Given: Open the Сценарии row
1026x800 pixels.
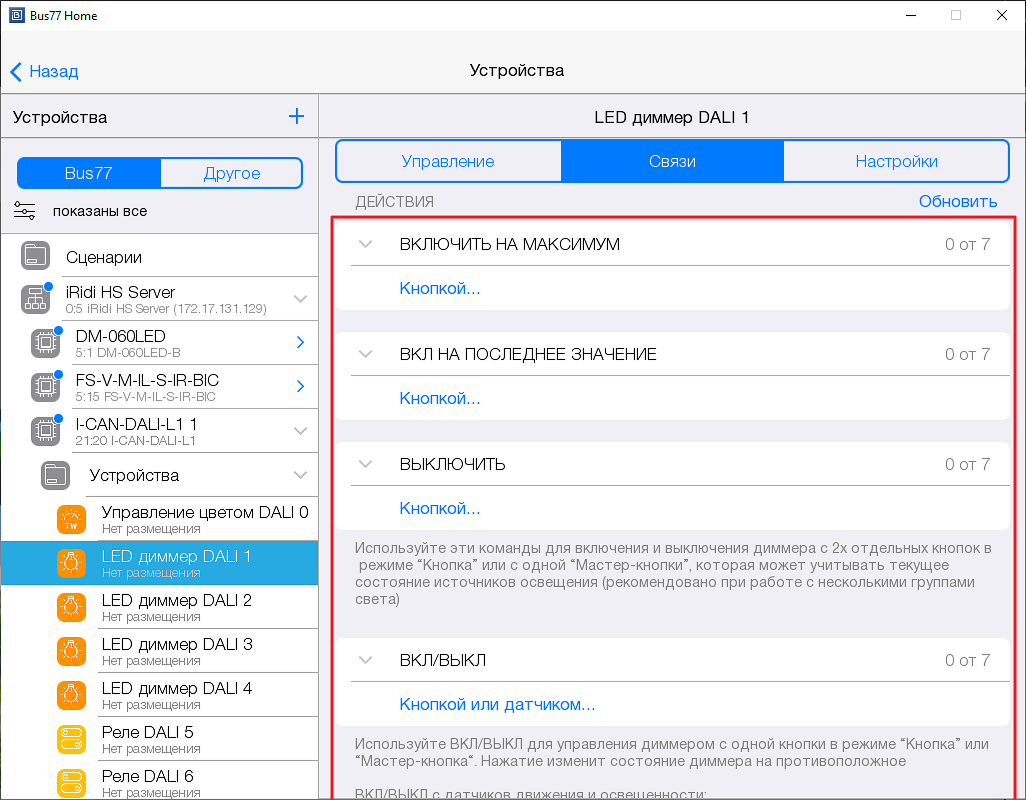Looking at the screenshot, I should coord(160,256).
